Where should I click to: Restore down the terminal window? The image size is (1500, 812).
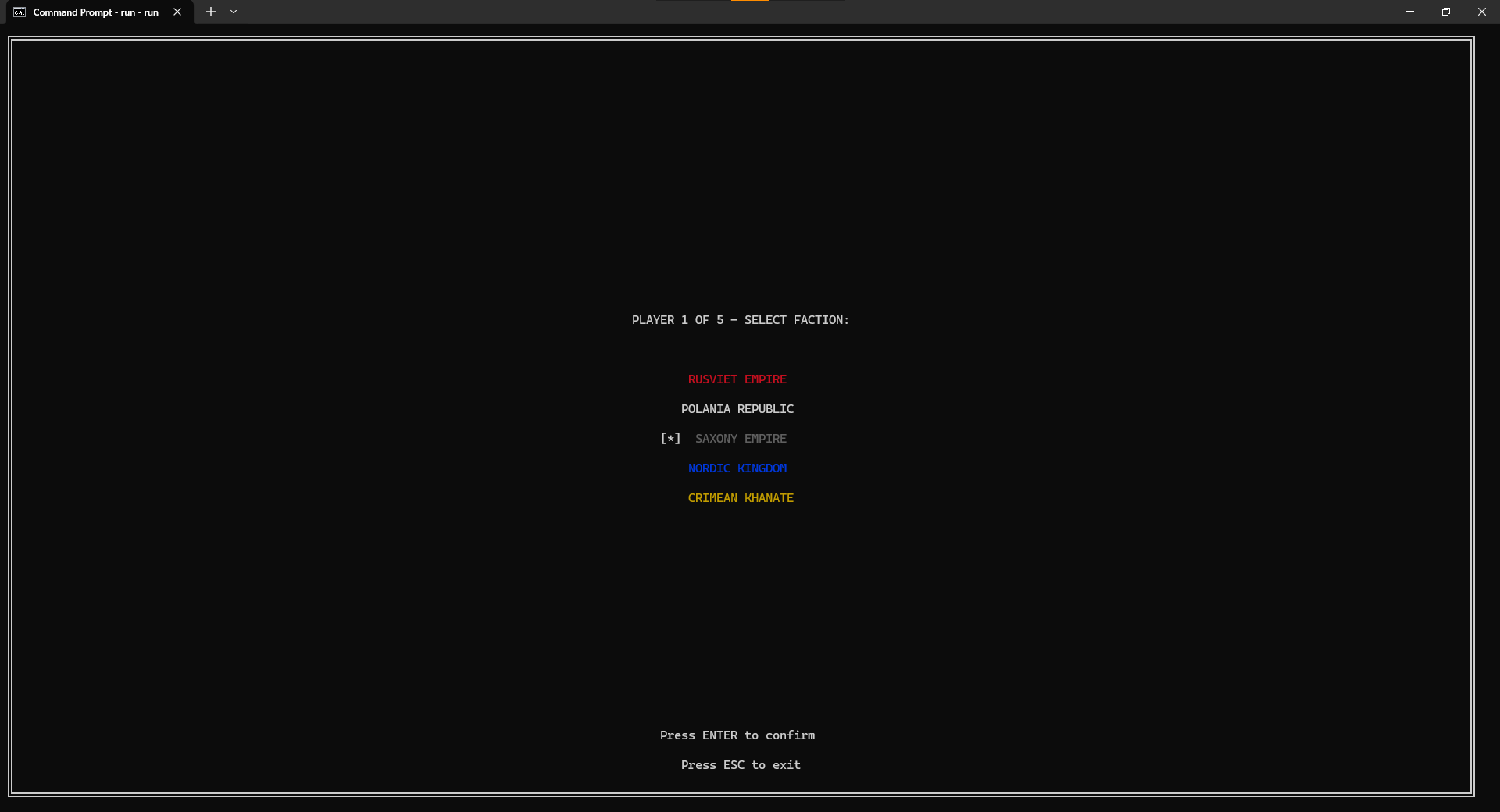tap(1446, 12)
